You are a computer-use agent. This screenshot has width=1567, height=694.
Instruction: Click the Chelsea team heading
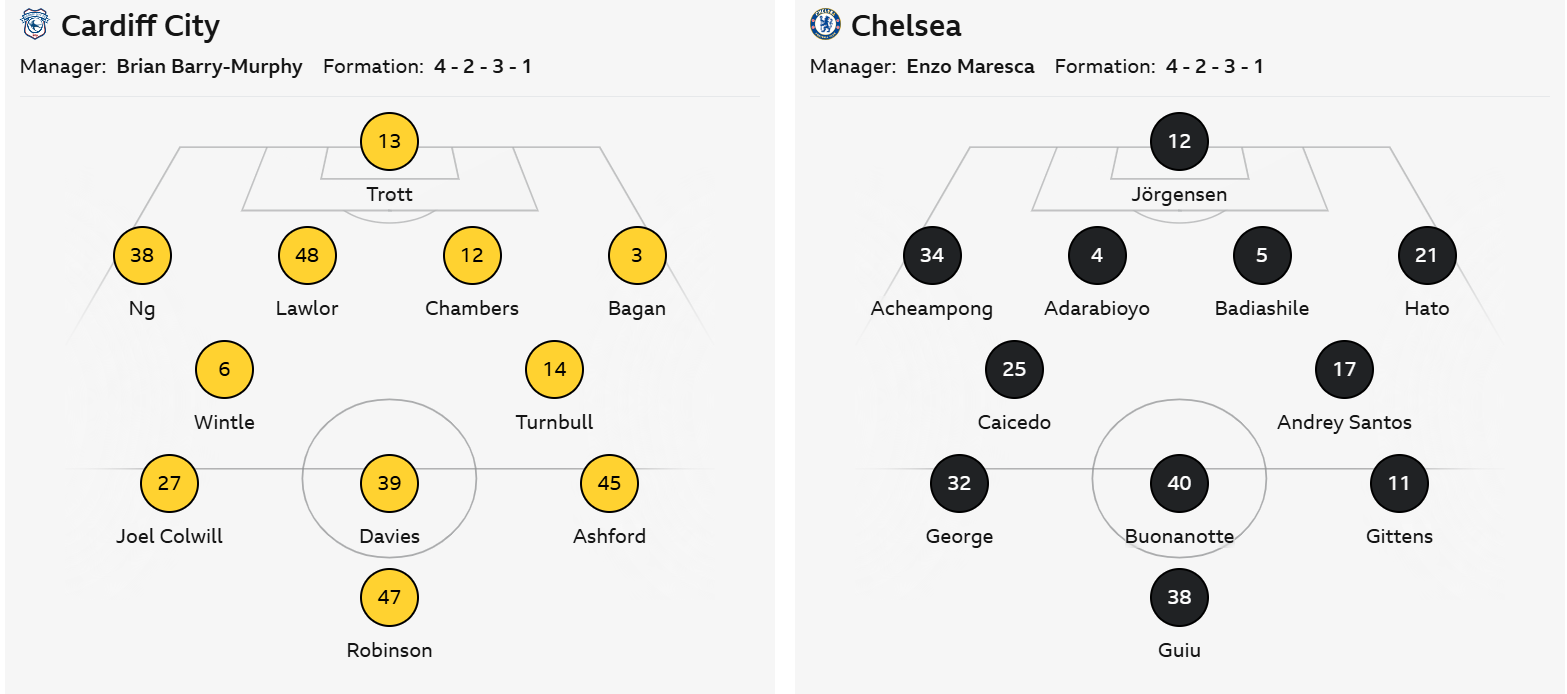pos(905,26)
